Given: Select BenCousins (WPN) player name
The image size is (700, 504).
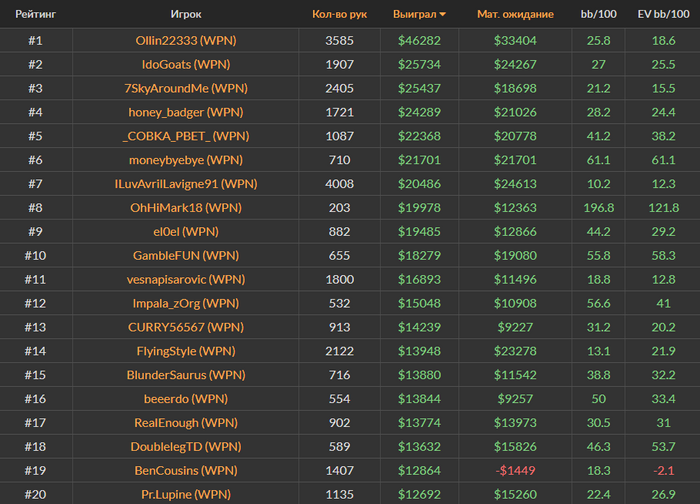Looking at the screenshot, I should (187, 470).
